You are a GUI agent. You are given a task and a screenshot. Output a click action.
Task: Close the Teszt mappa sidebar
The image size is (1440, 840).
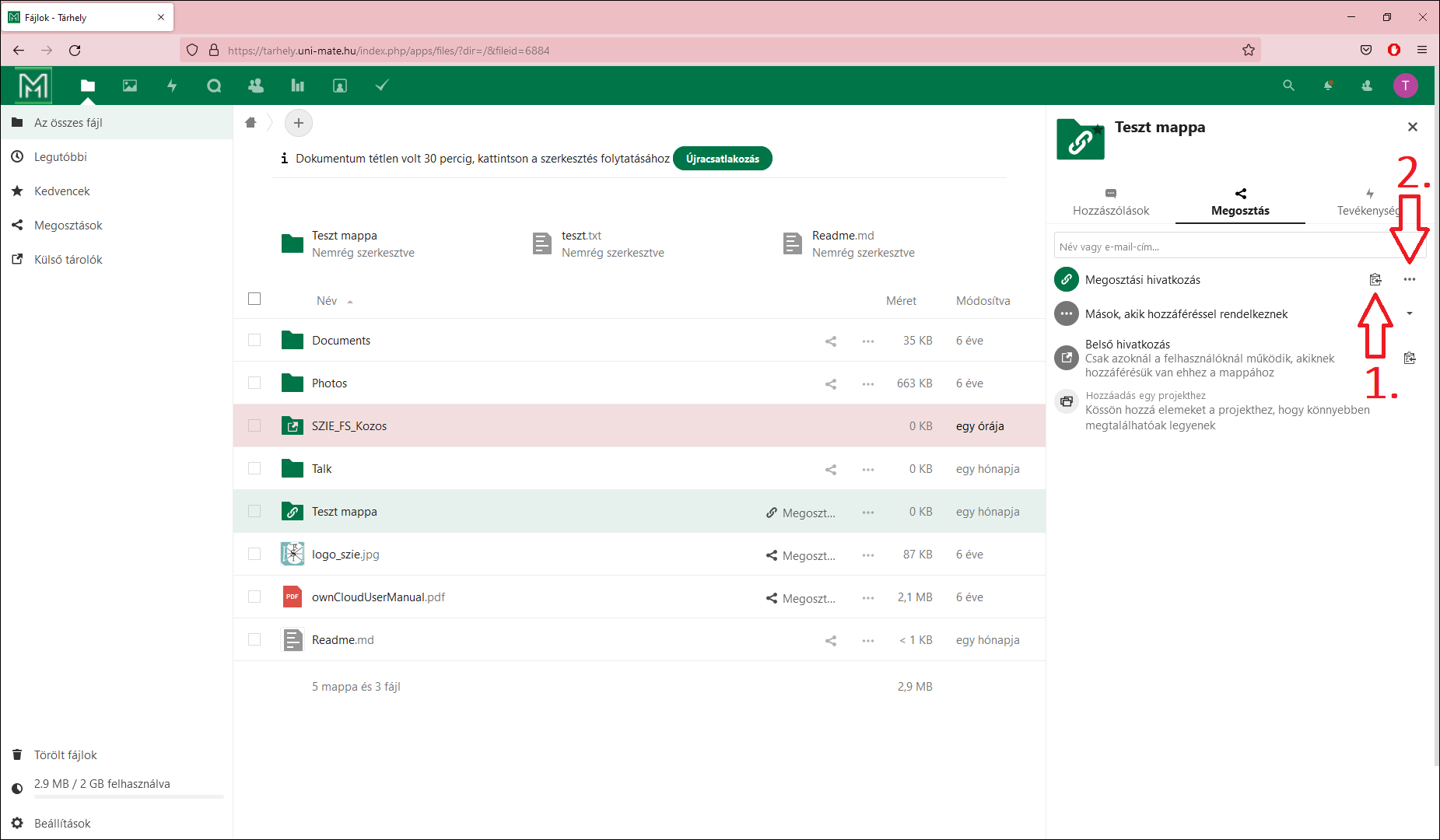(x=1413, y=127)
